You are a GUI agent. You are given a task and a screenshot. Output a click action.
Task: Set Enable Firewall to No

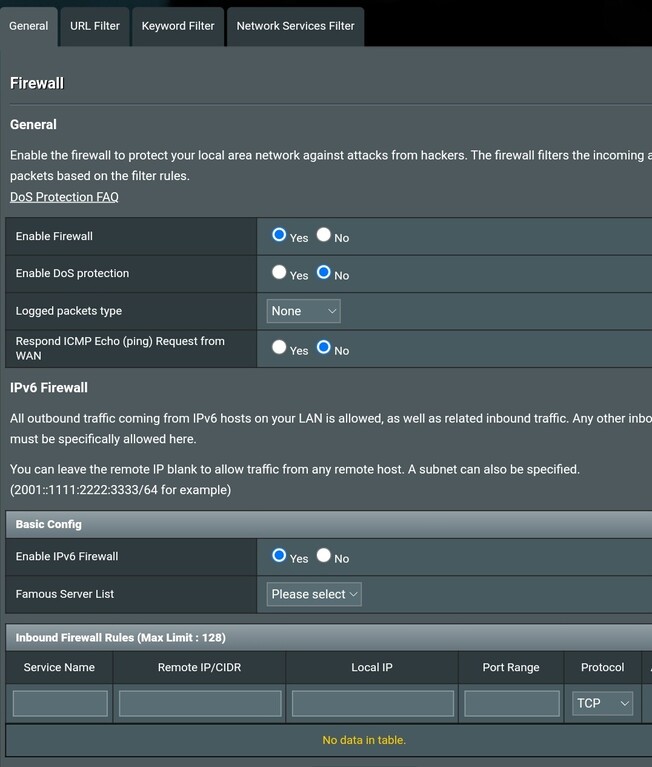tap(324, 235)
